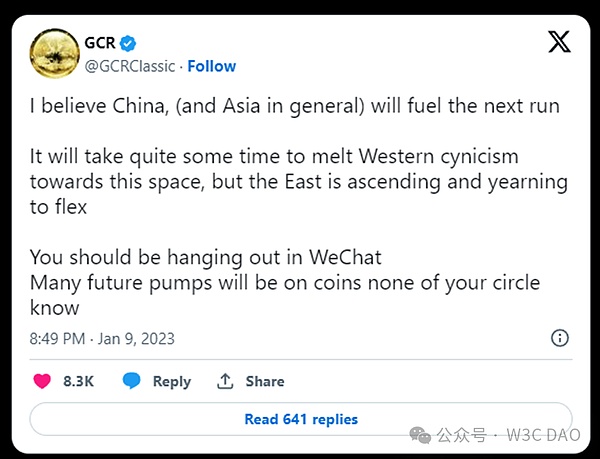
Task: Open the 8:49 PM Jan 9, 2023 timestamp
Action: [x=102, y=339]
